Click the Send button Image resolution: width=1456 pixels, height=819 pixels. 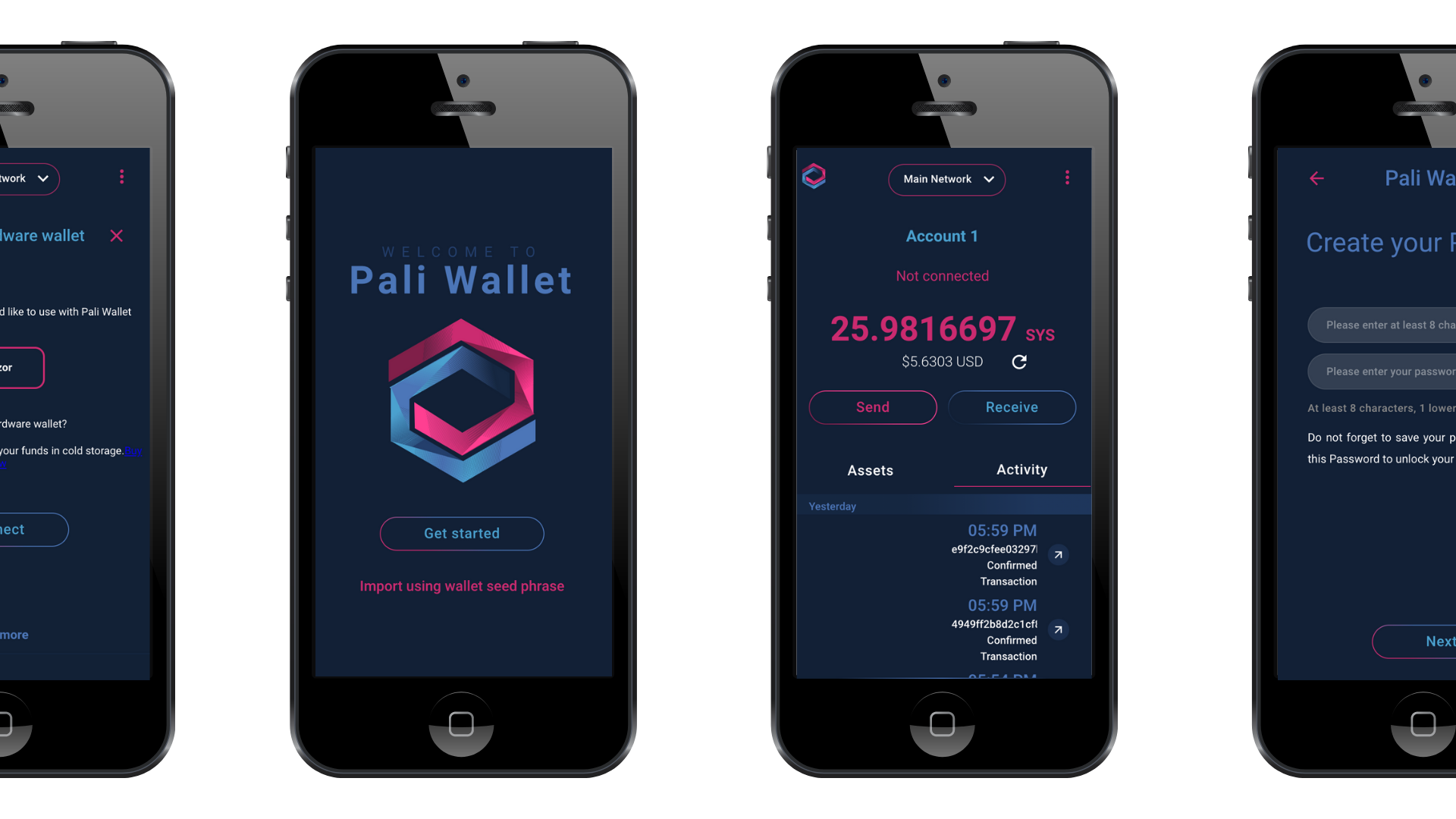tap(872, 406)
